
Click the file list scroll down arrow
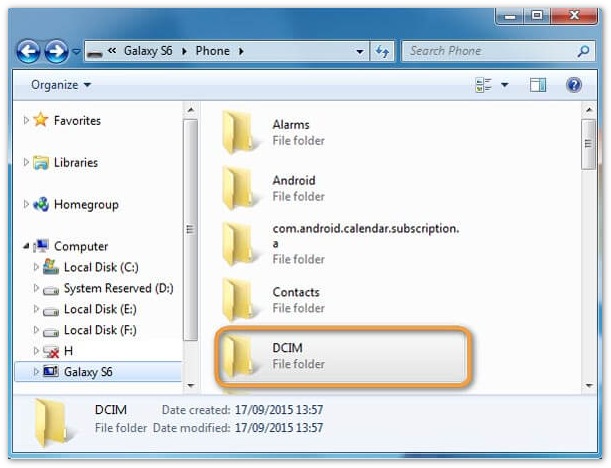tap(589, 385)
